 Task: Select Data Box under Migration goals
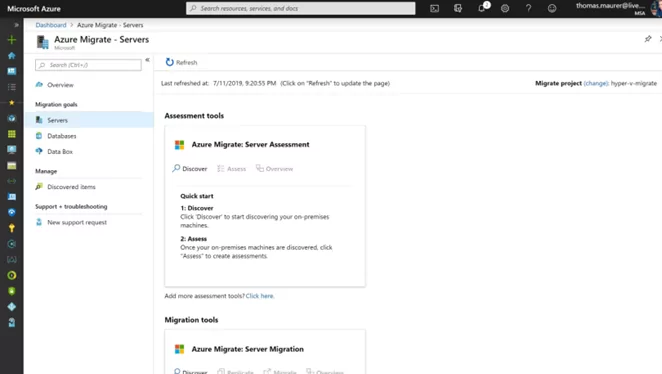60,152
